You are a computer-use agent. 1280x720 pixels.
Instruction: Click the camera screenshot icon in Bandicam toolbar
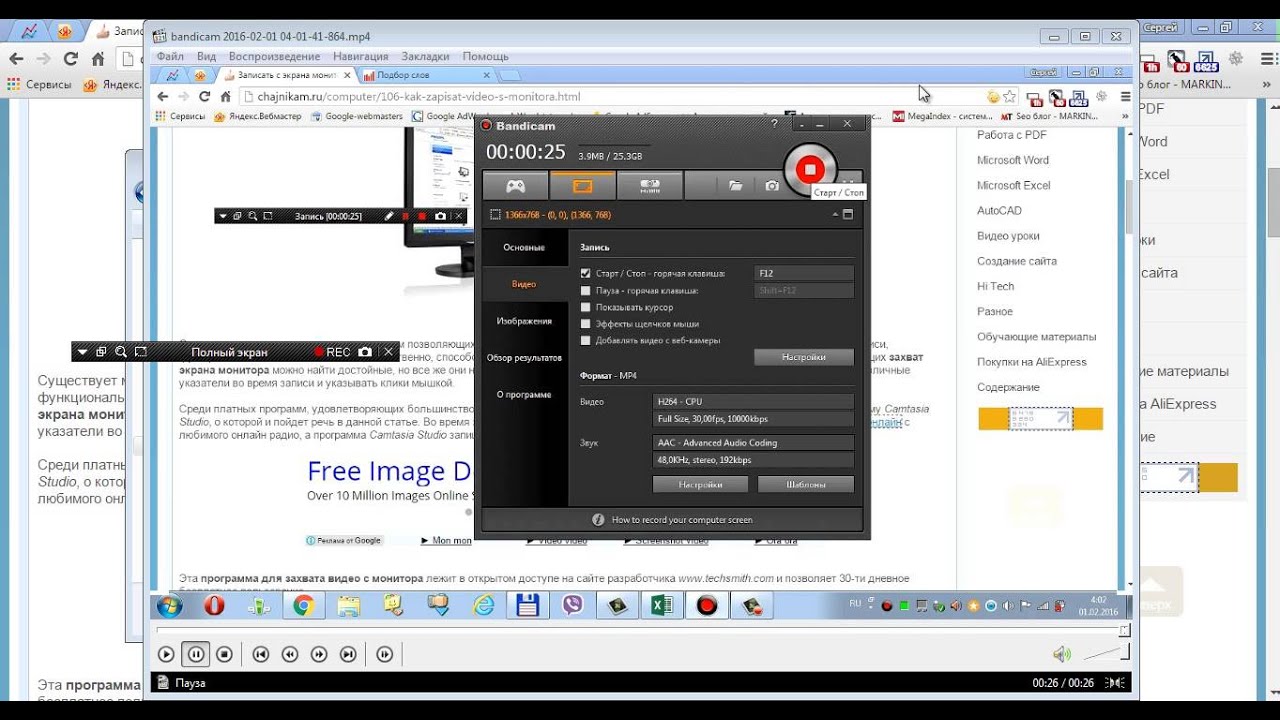[772, 185]
